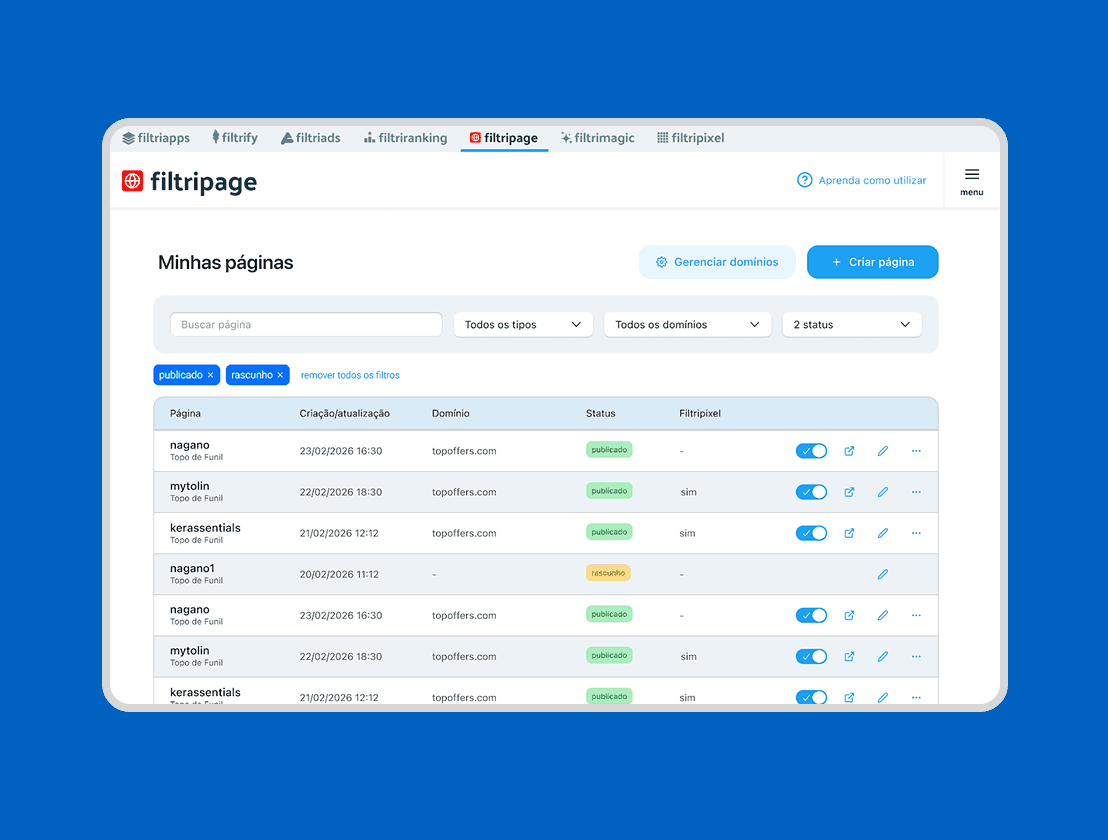1108x840 pixels.
Task: Click the Minhas páginas heading
Action: point(225,262)
